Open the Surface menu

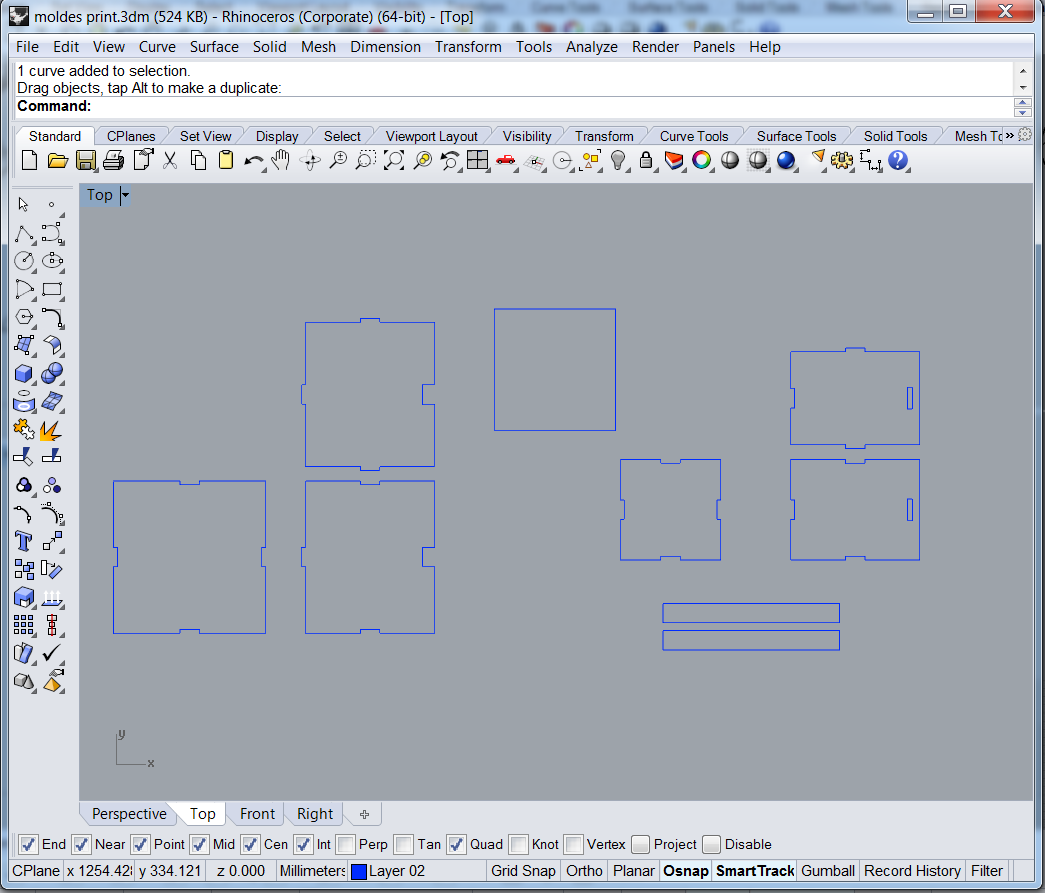coord(214,47)
